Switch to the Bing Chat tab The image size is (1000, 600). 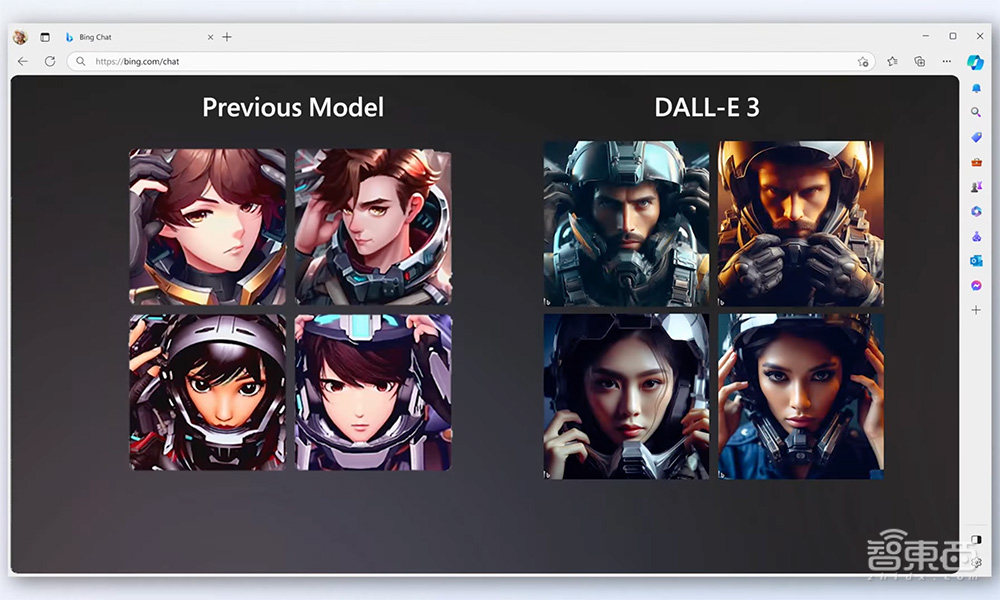[130, 37]
